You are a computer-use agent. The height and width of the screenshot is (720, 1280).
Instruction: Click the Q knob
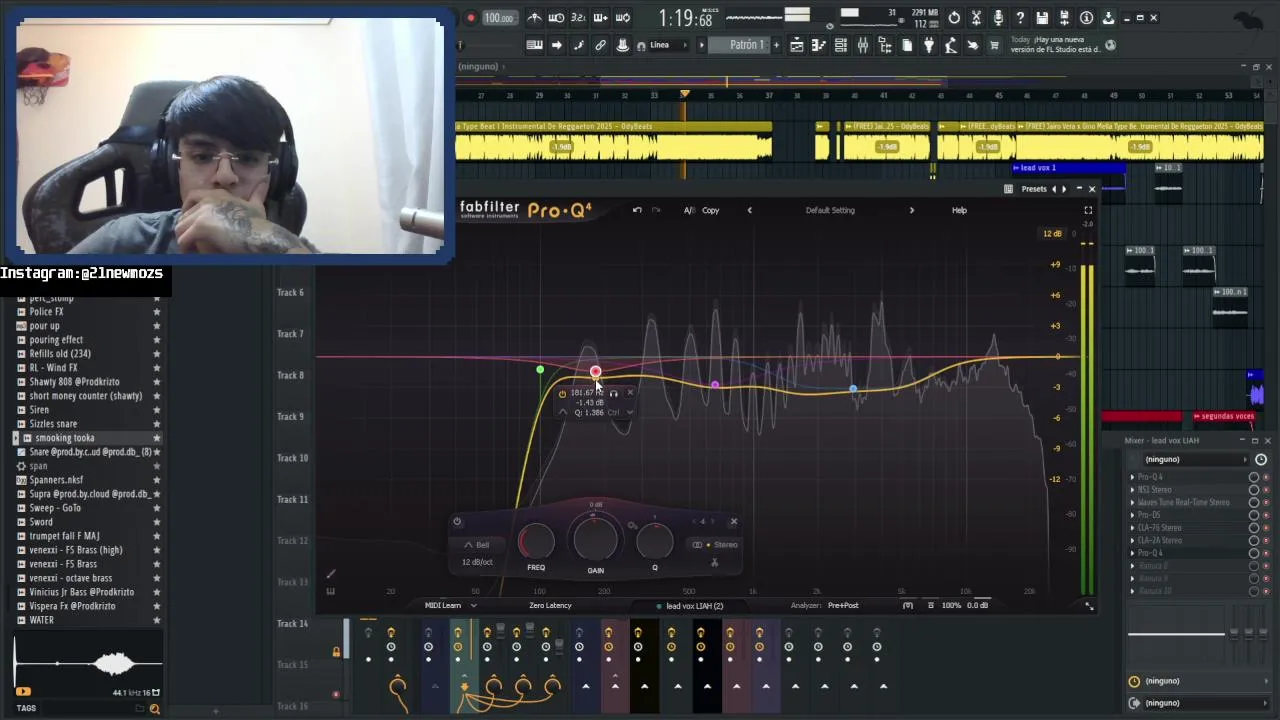[655, 542]
